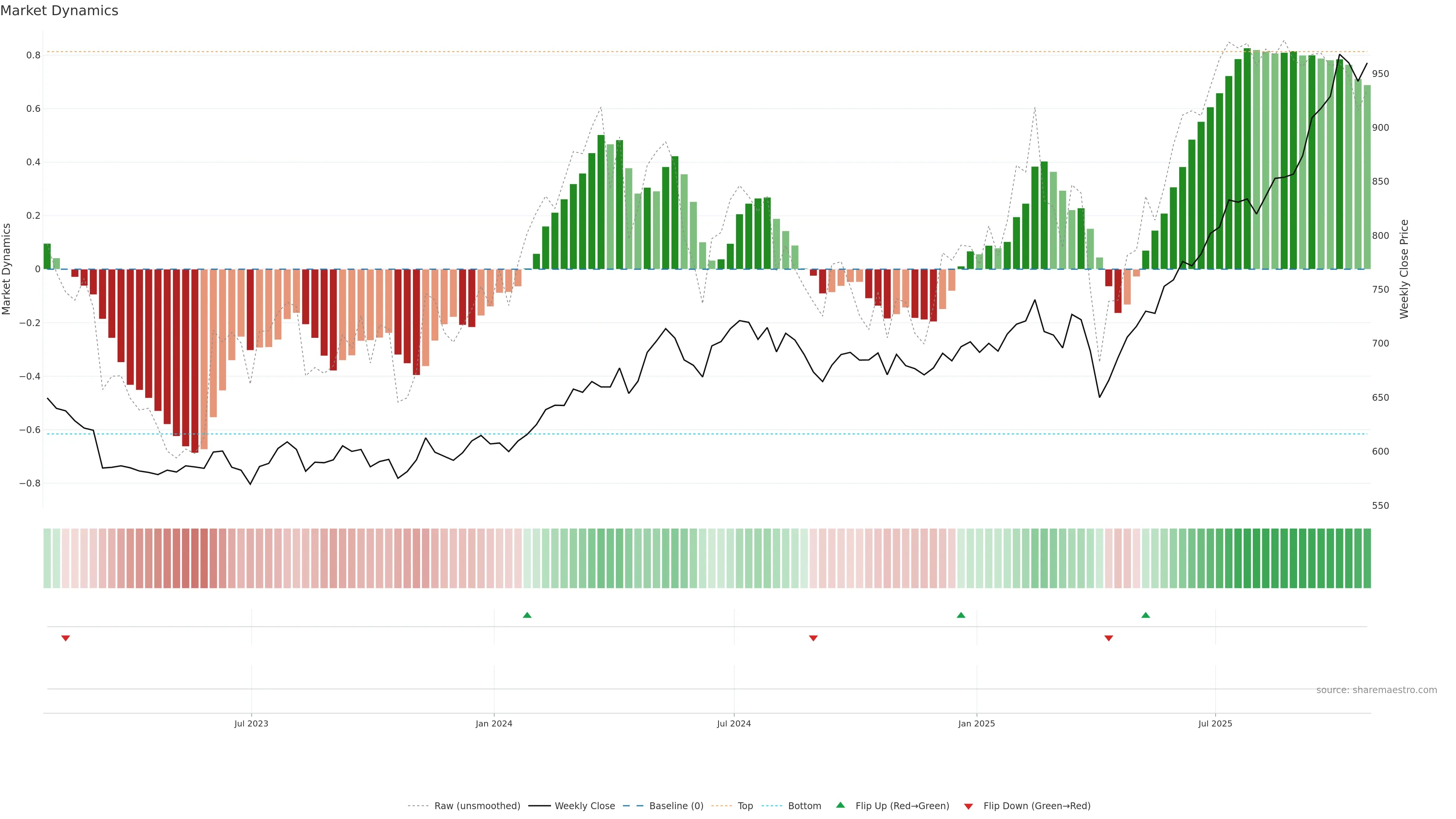Click the latest green flip-up triangle before Jul 2025
1456x819 pixels.
[1145, 615]
